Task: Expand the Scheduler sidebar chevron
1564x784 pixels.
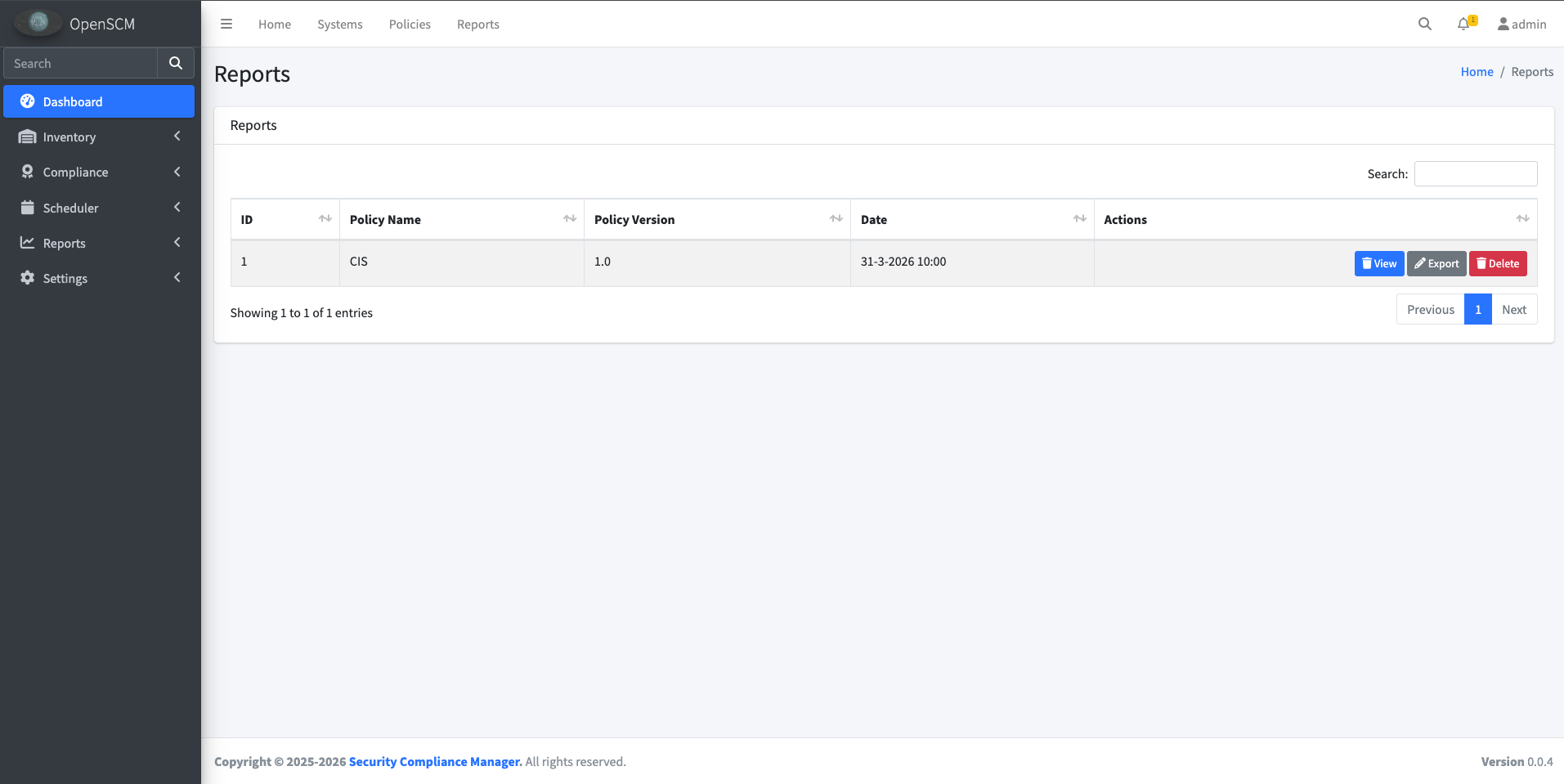Action: 177,208
